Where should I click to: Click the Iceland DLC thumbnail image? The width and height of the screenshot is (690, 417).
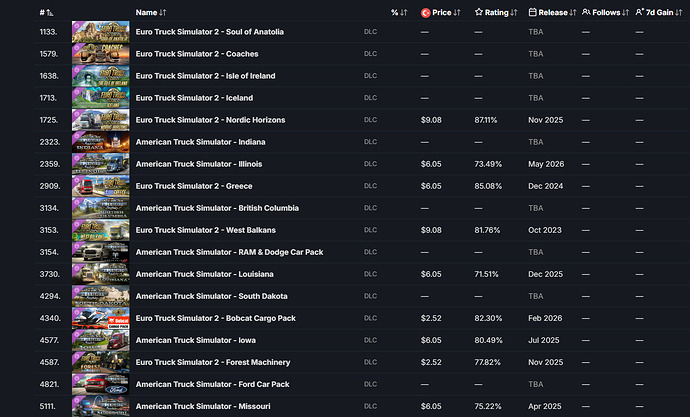click(101, 98)
